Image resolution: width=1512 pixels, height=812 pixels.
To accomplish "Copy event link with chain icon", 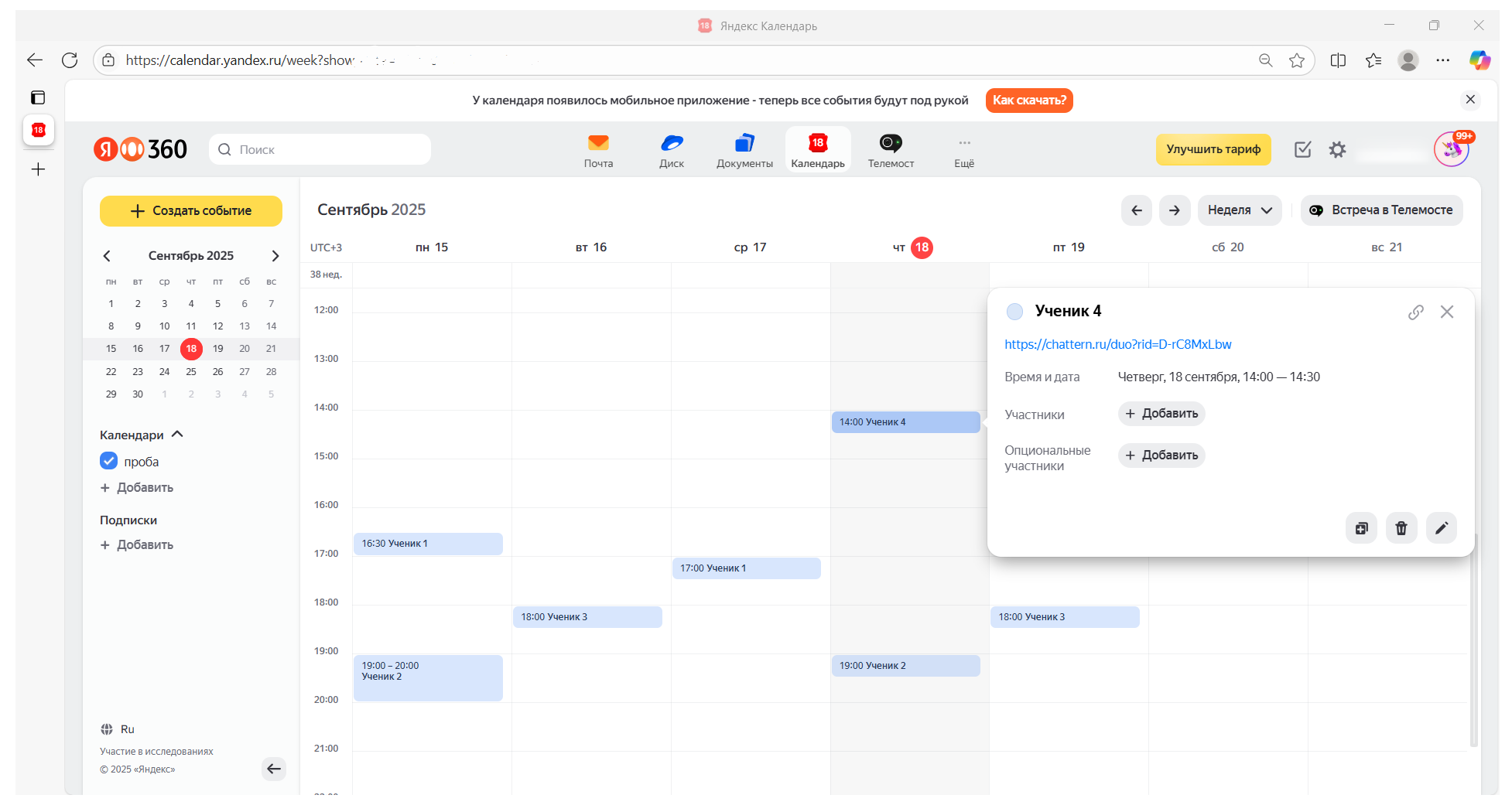I will 1415,312.
